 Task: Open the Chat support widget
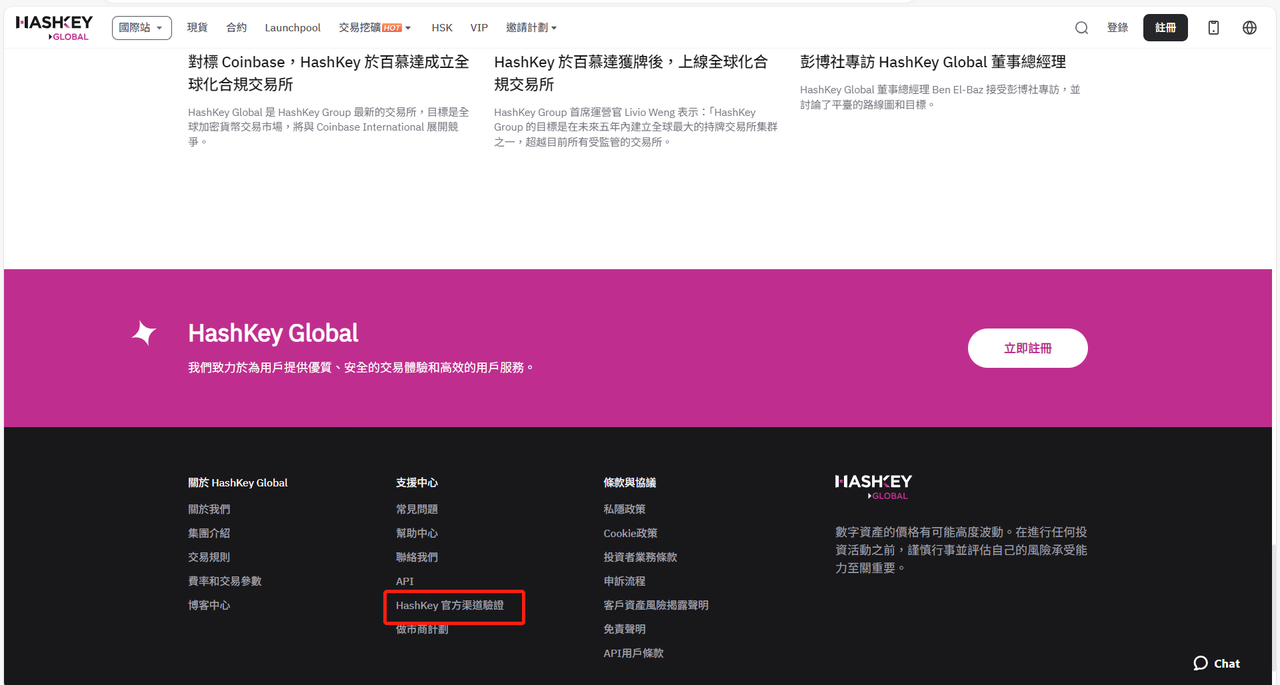[x=1216, y=663]
